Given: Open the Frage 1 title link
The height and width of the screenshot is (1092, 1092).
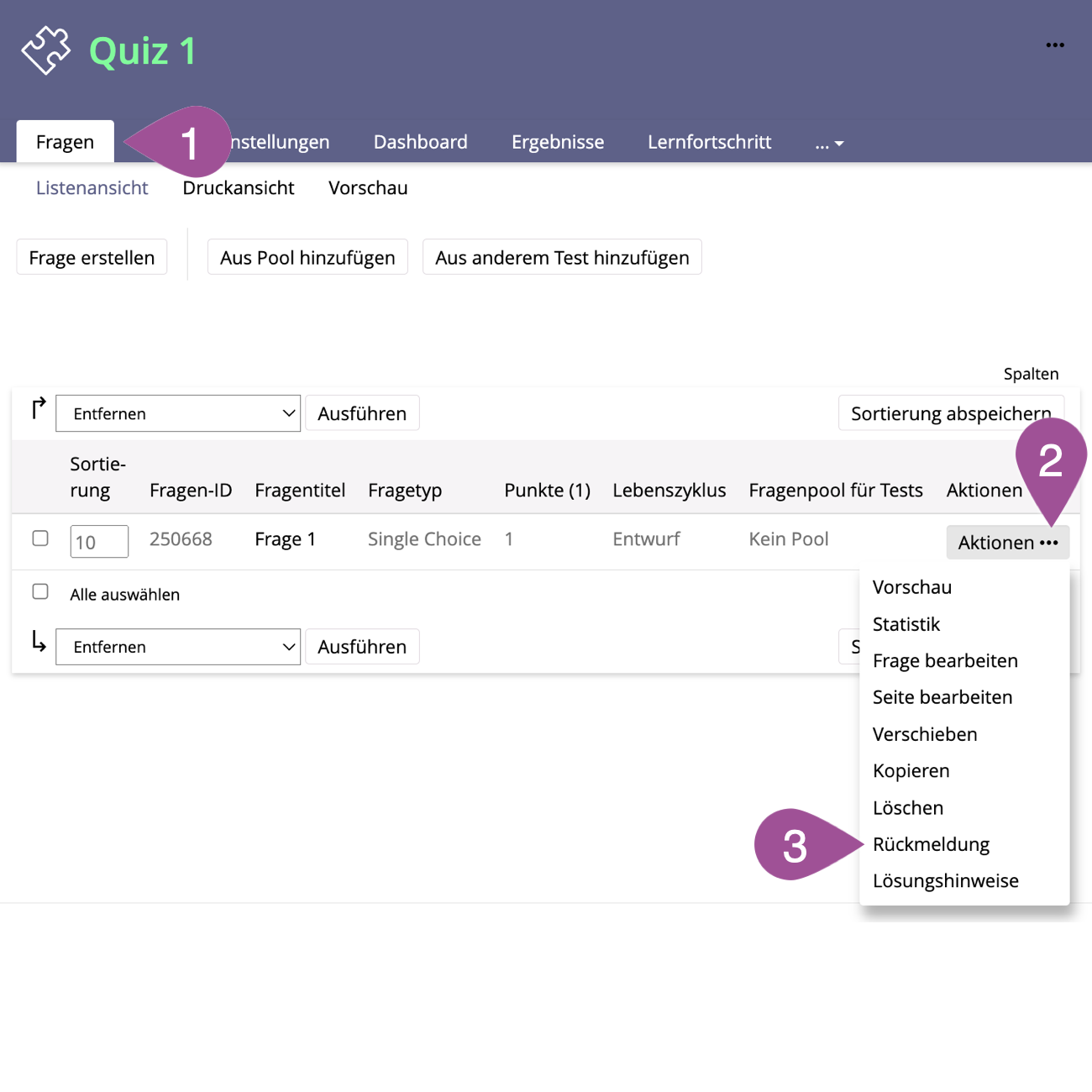Looking at the screenshot, I should pyautogui.click(x=285, y=539).
